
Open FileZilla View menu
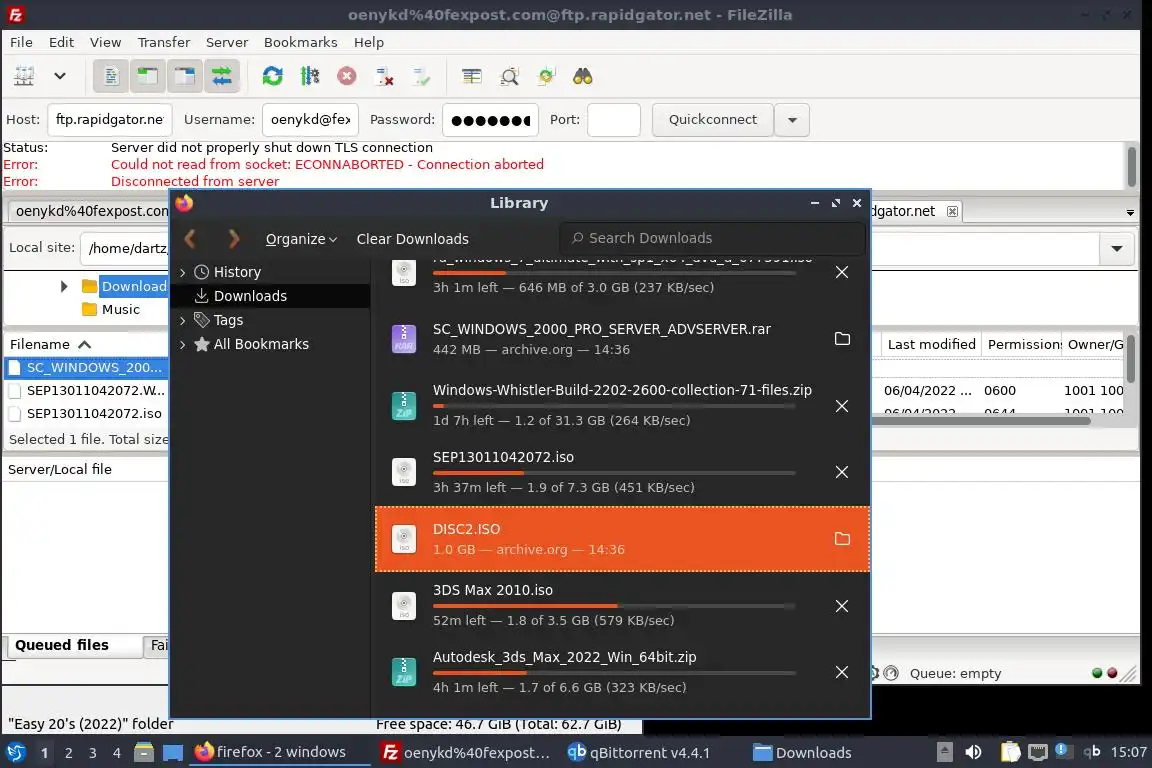[x=105, y=42]
